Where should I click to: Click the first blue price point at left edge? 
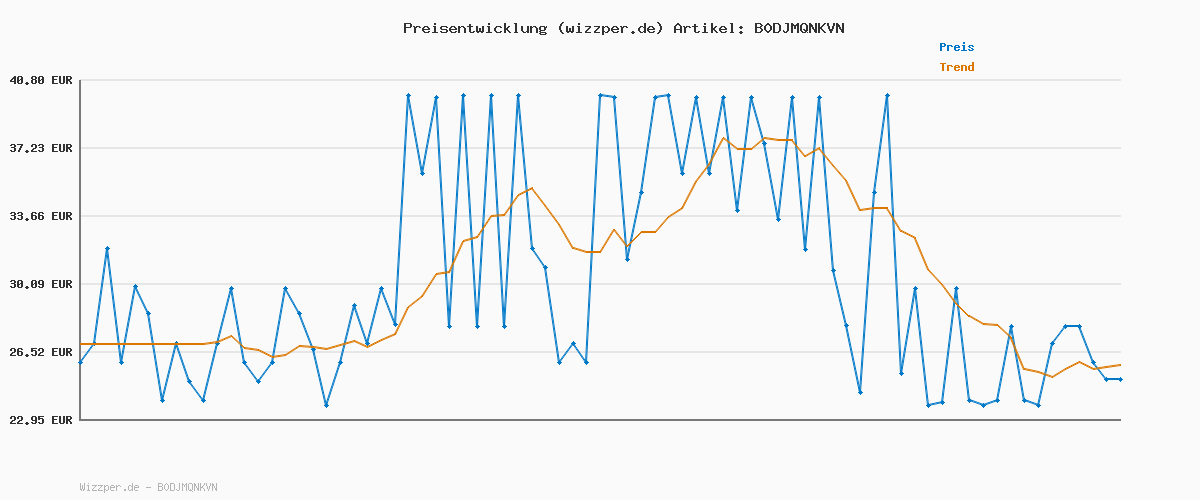coord(80,362)
